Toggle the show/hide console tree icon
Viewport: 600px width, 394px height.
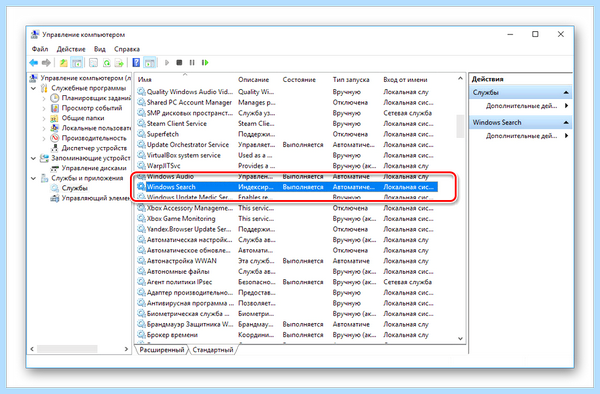pos(77,63)
